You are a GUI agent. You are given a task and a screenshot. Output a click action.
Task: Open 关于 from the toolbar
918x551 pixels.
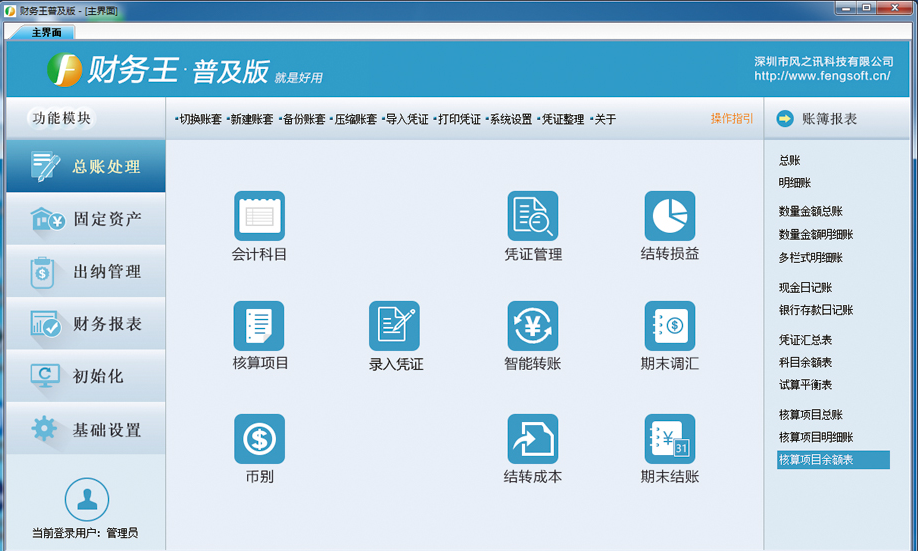coord(604,119)
